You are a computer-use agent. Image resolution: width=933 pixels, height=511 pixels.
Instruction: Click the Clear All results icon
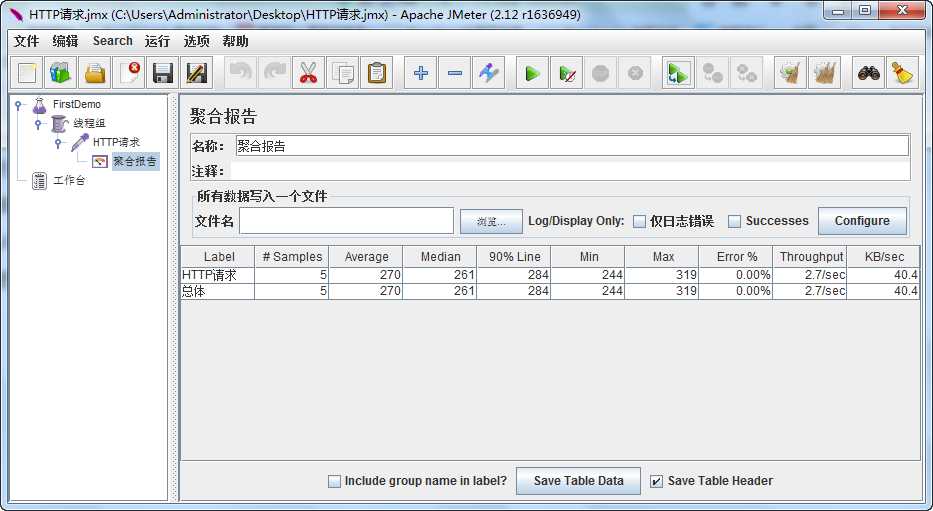click(x=825, y=73)
